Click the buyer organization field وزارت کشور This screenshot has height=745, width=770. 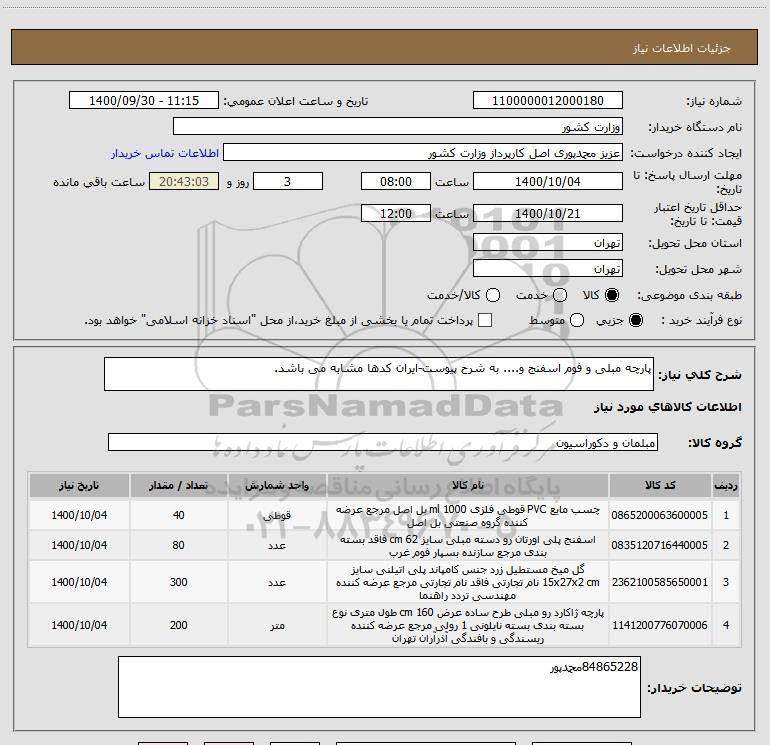(x=398, y=127)
